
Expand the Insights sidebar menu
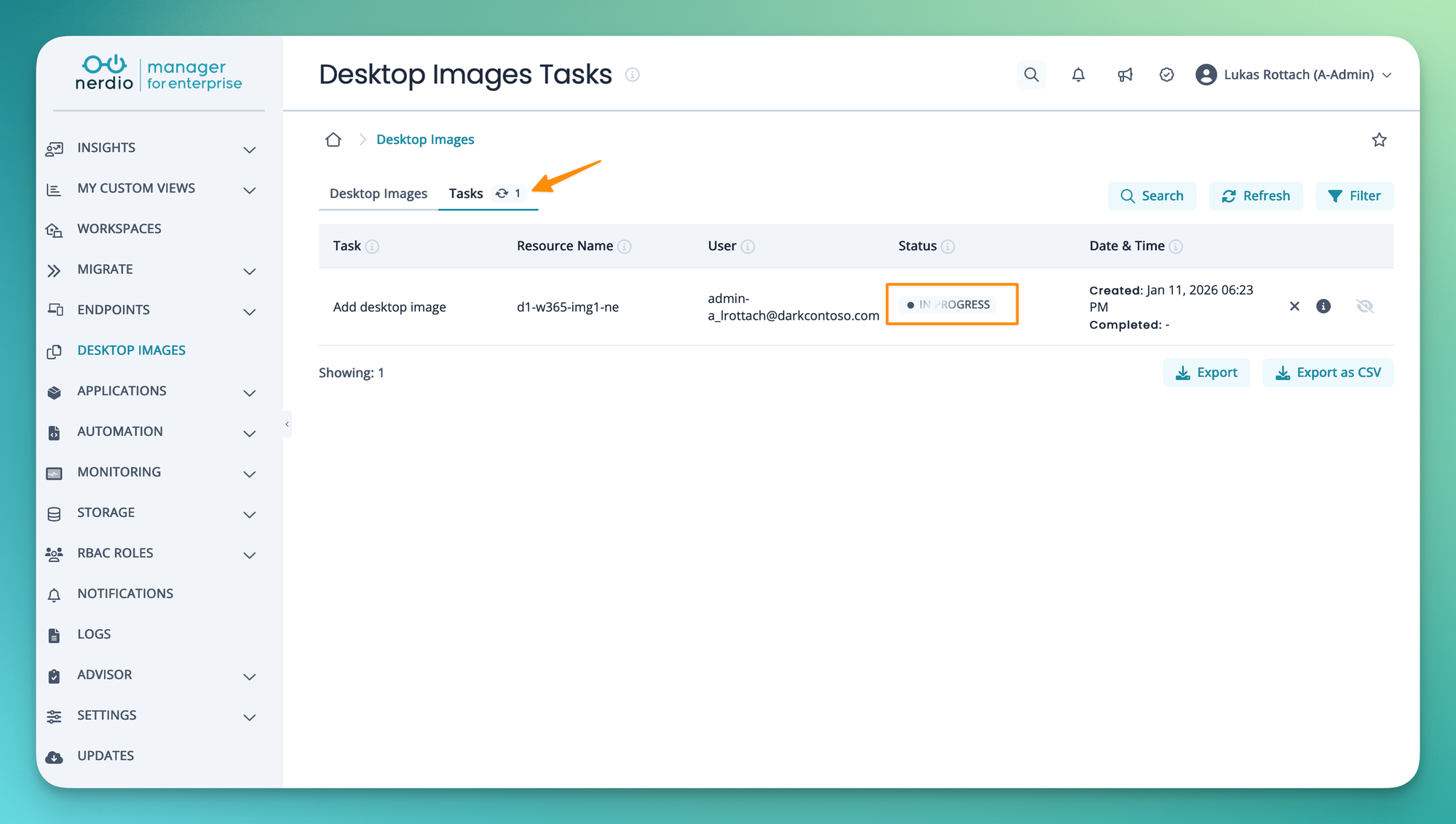tap(250, 149)
